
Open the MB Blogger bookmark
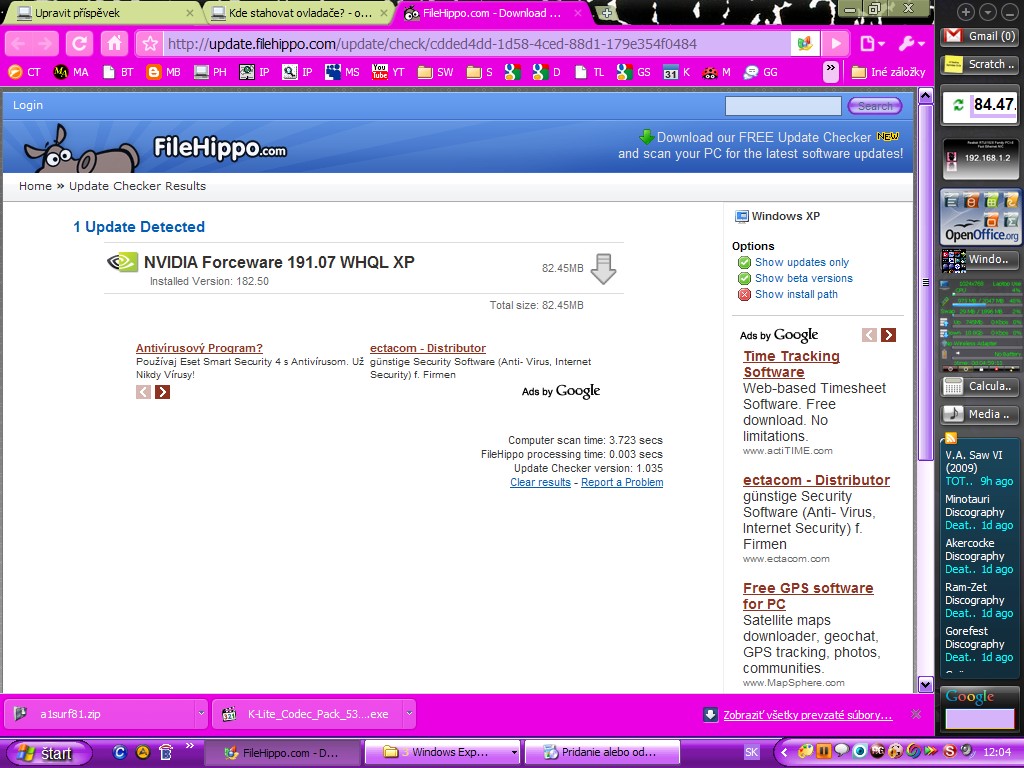coord(164,72)
